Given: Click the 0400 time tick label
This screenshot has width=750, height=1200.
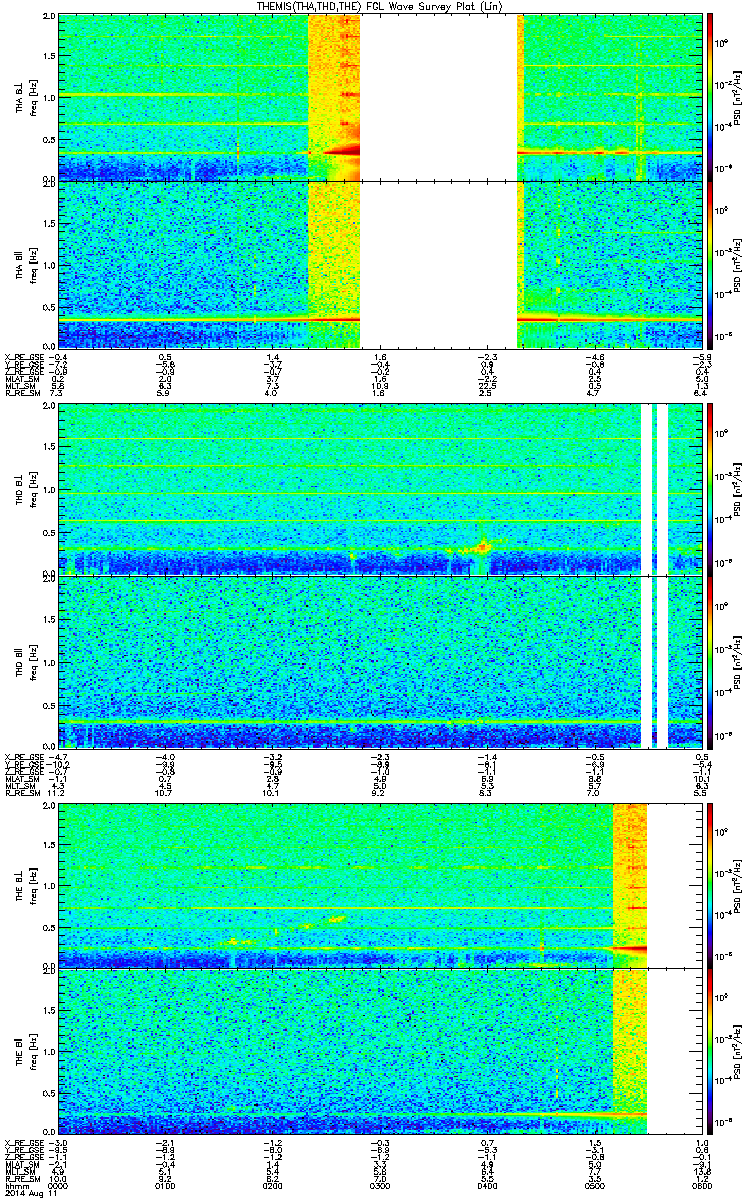Looking at the screenshot, I should (485, 1186).
